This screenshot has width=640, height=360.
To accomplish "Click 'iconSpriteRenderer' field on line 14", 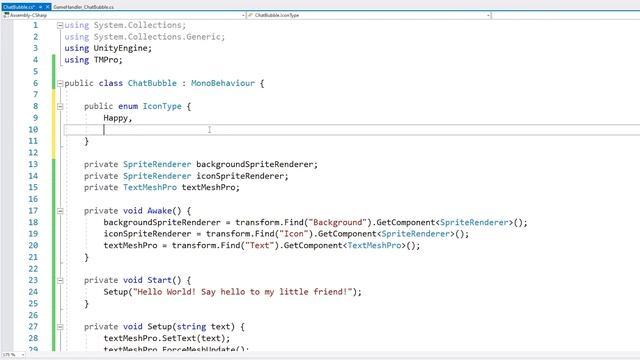I will pyautogui.click(x=240, y=176).
